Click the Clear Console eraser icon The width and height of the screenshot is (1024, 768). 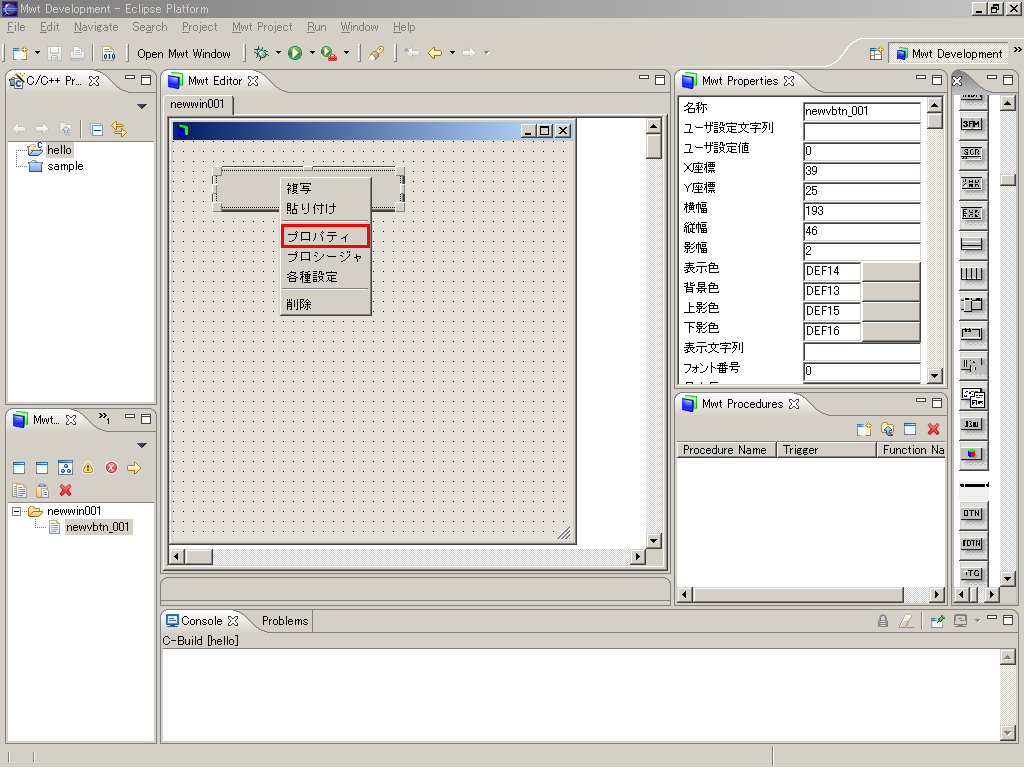(906, 620)
